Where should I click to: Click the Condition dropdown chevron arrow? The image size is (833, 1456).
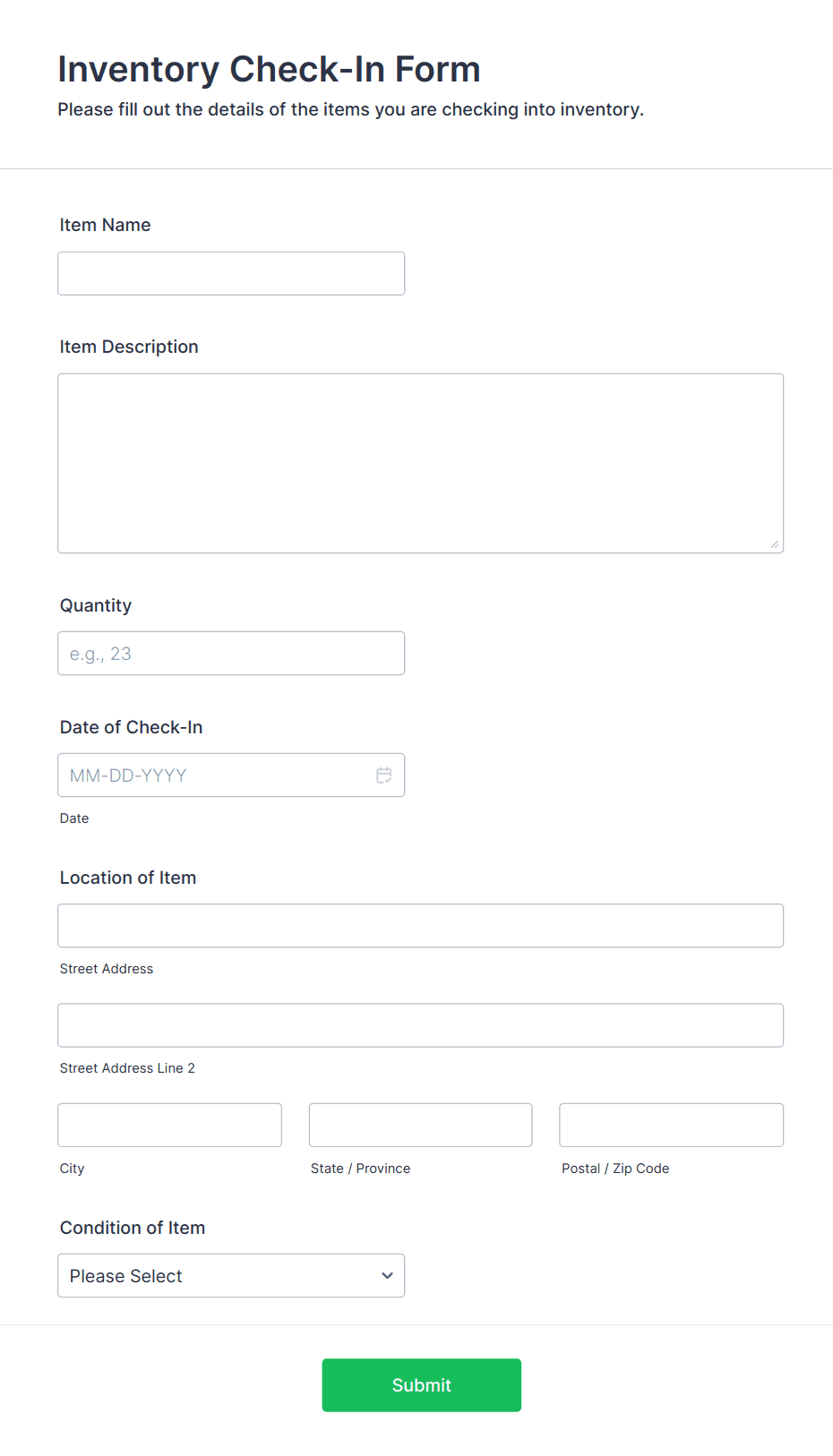(386, 1275)
